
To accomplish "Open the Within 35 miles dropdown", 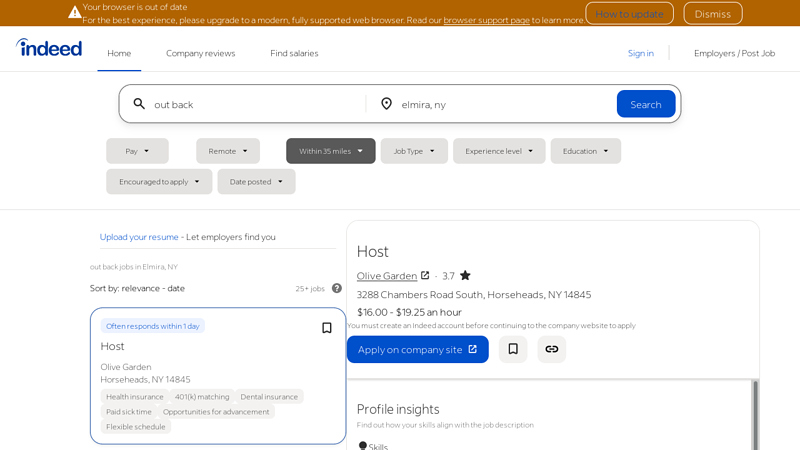I will tap(330, 151).
